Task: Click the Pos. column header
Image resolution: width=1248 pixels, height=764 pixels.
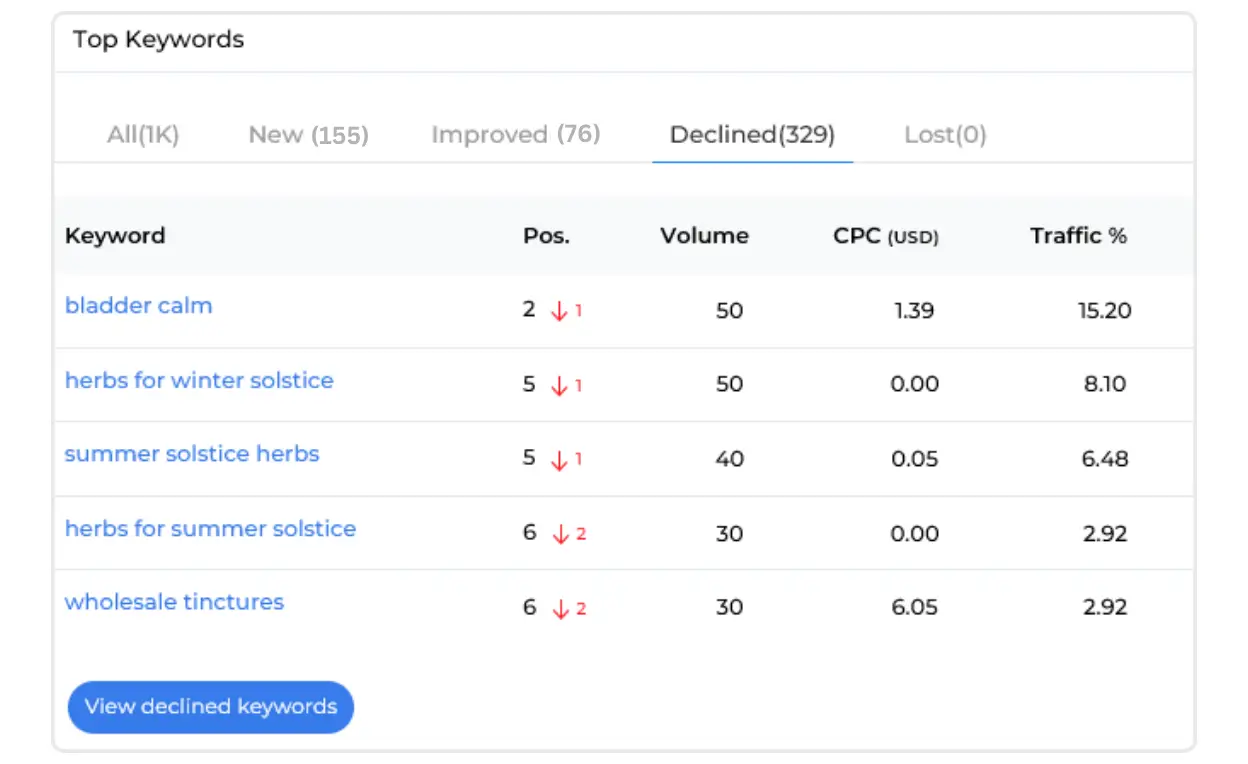Action: coord(546,236)
